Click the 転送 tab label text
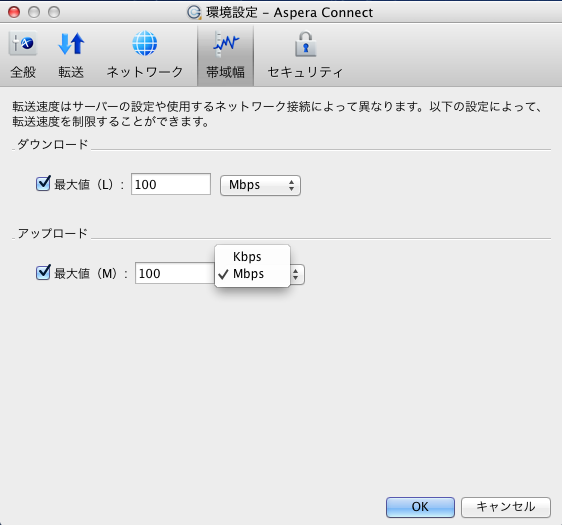562x525 pixels. pyautogui.click(x=71, y=72)
